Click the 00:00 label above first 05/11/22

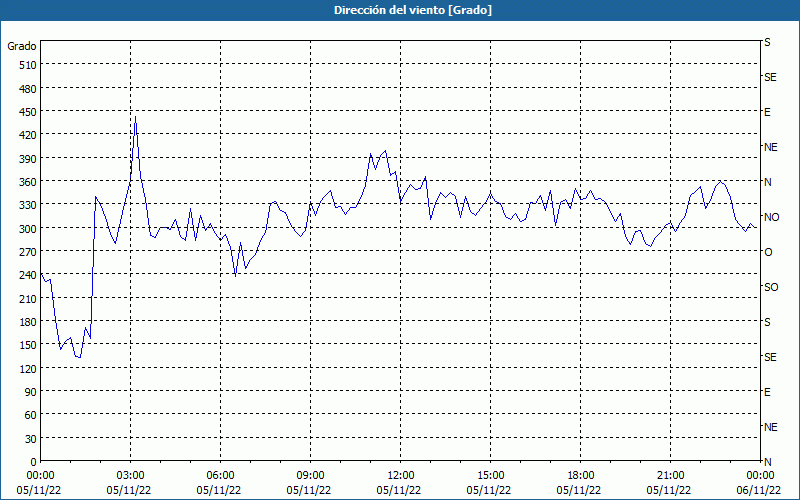click(x=40, y=476)
